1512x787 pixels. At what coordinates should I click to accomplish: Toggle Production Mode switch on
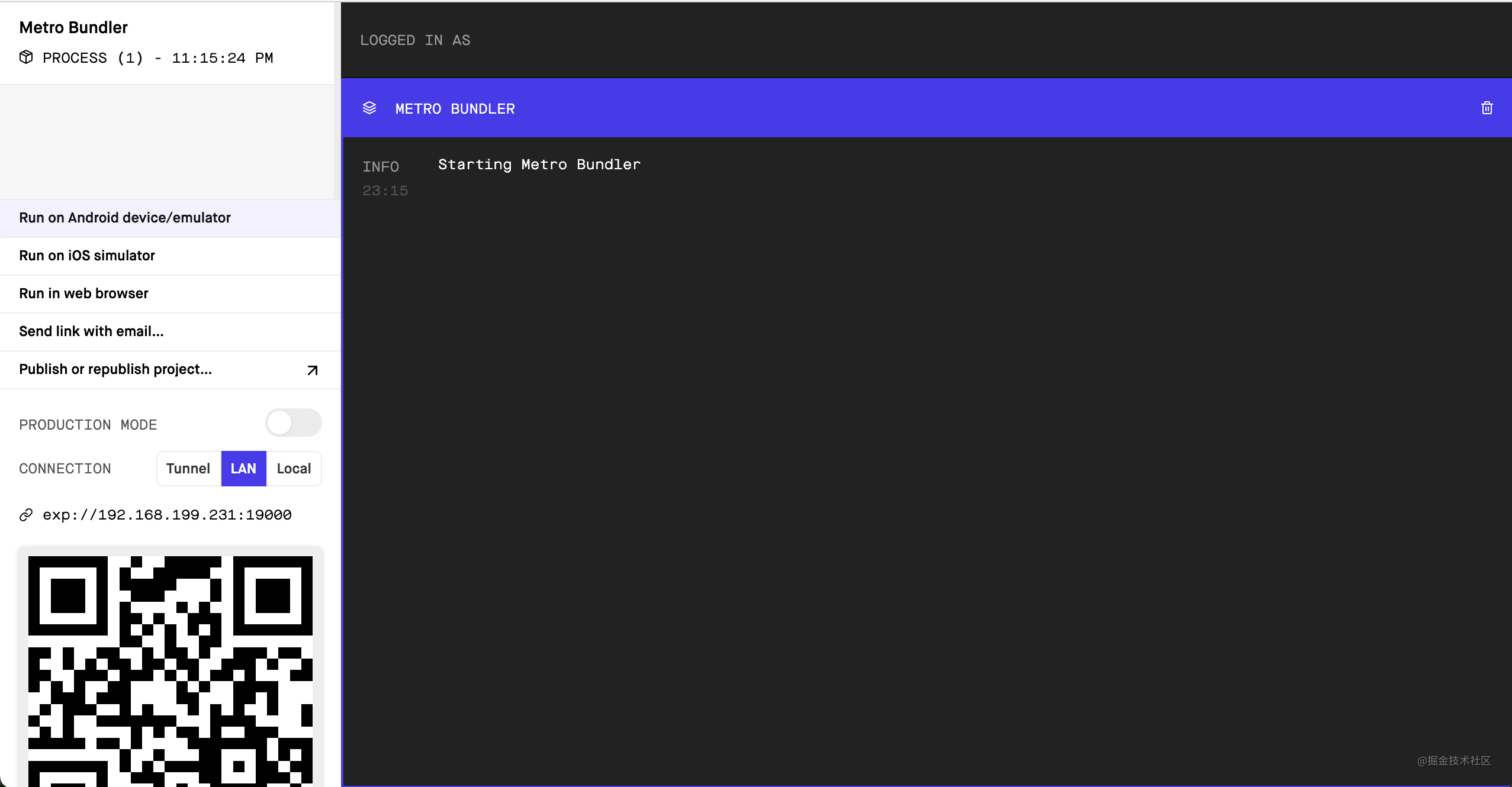292,424
